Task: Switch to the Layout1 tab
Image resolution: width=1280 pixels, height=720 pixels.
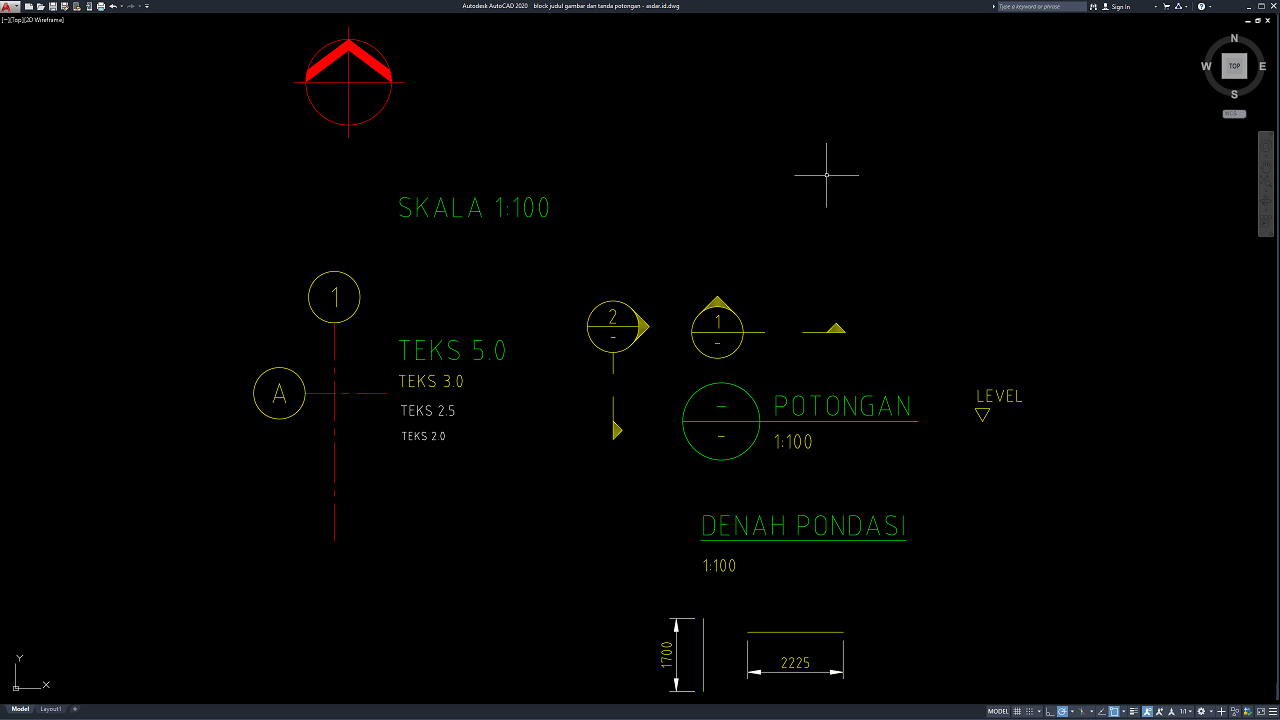Action: [x=51, y=709]
